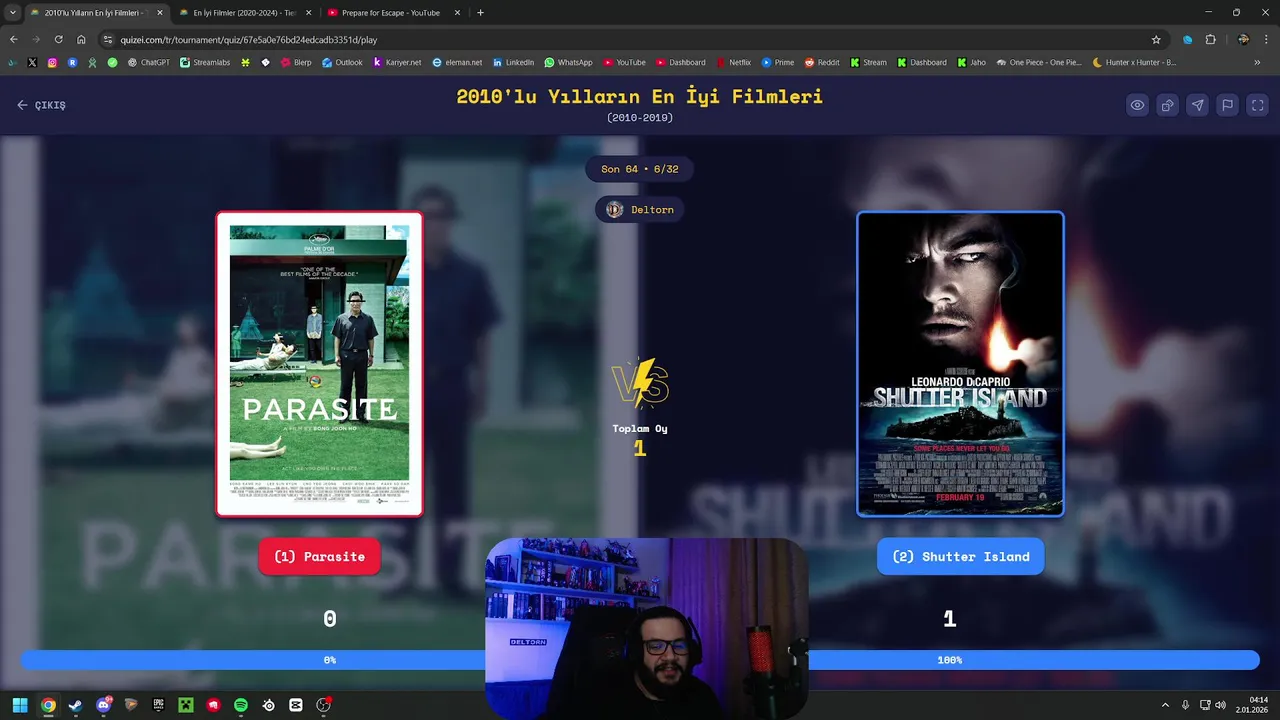The width and height of the screenshot is (1280, 720).
Task: Open the Chrome three-dot menu
Action: 1266,40
